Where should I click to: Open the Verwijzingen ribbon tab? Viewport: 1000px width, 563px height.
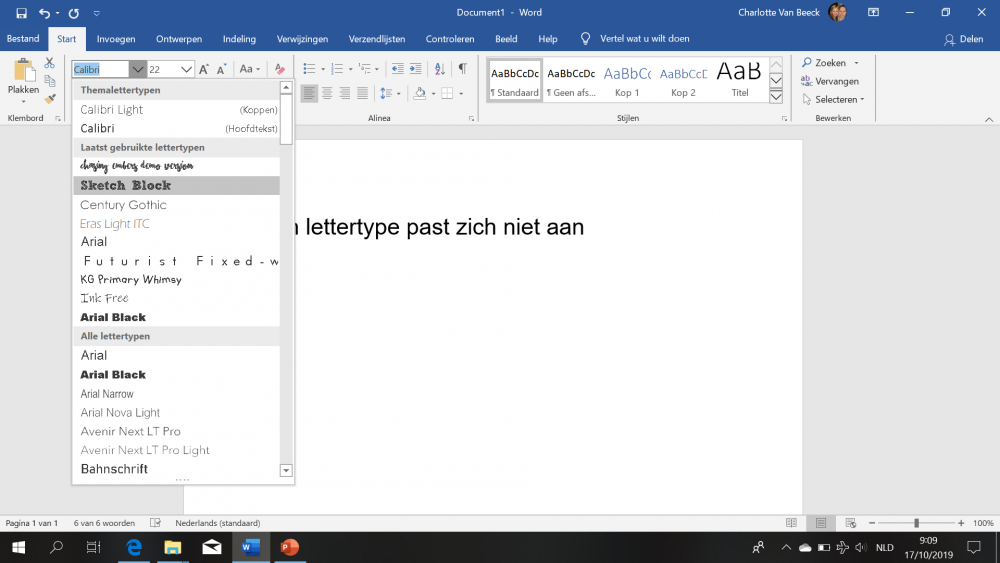pyautogui.click(x=303, y=39)
